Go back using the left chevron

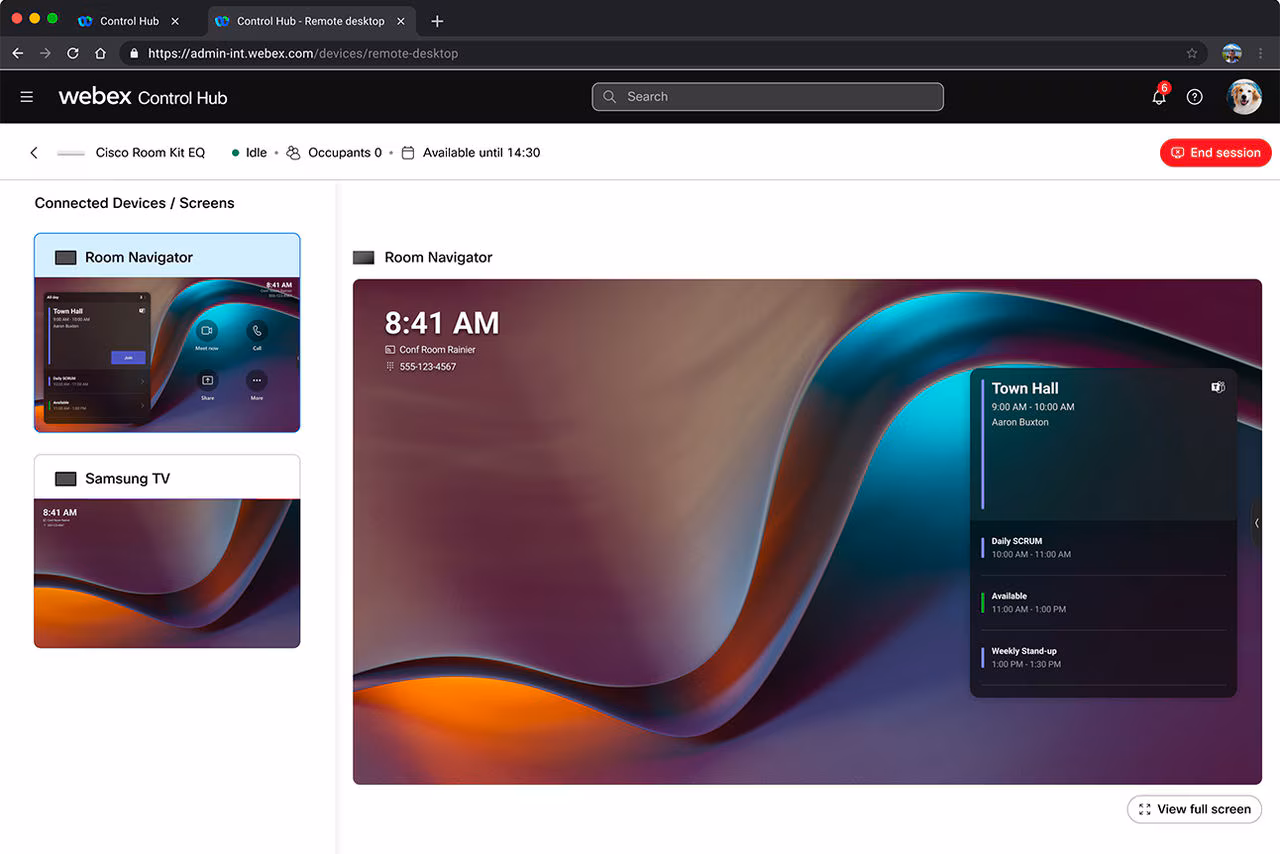[x=34, y=153]
